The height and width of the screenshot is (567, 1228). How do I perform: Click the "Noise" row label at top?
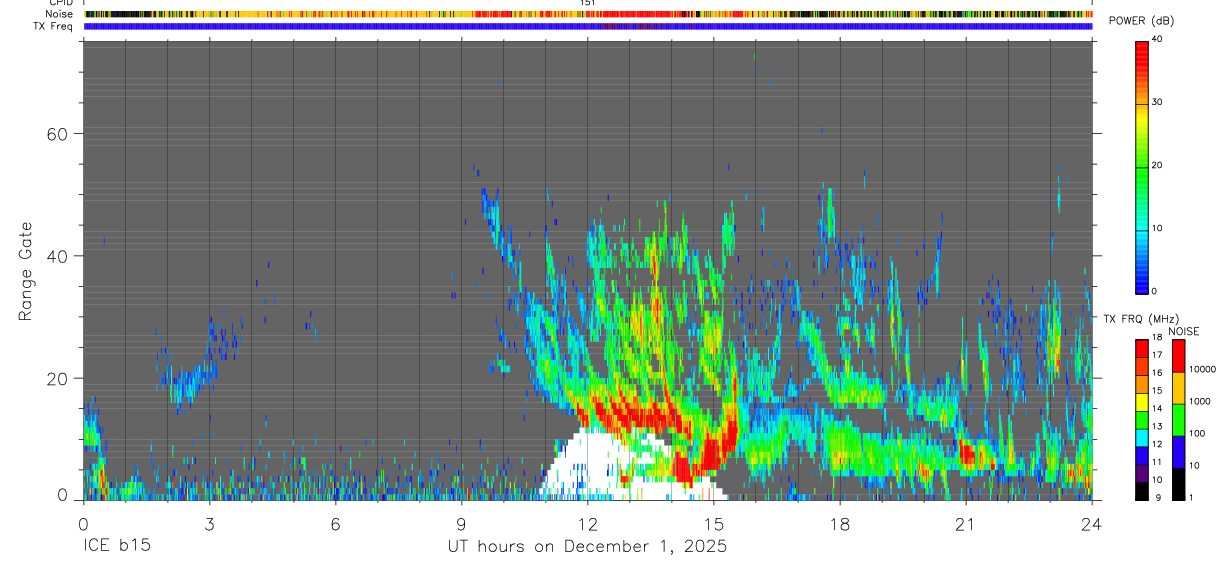point(59,14)
